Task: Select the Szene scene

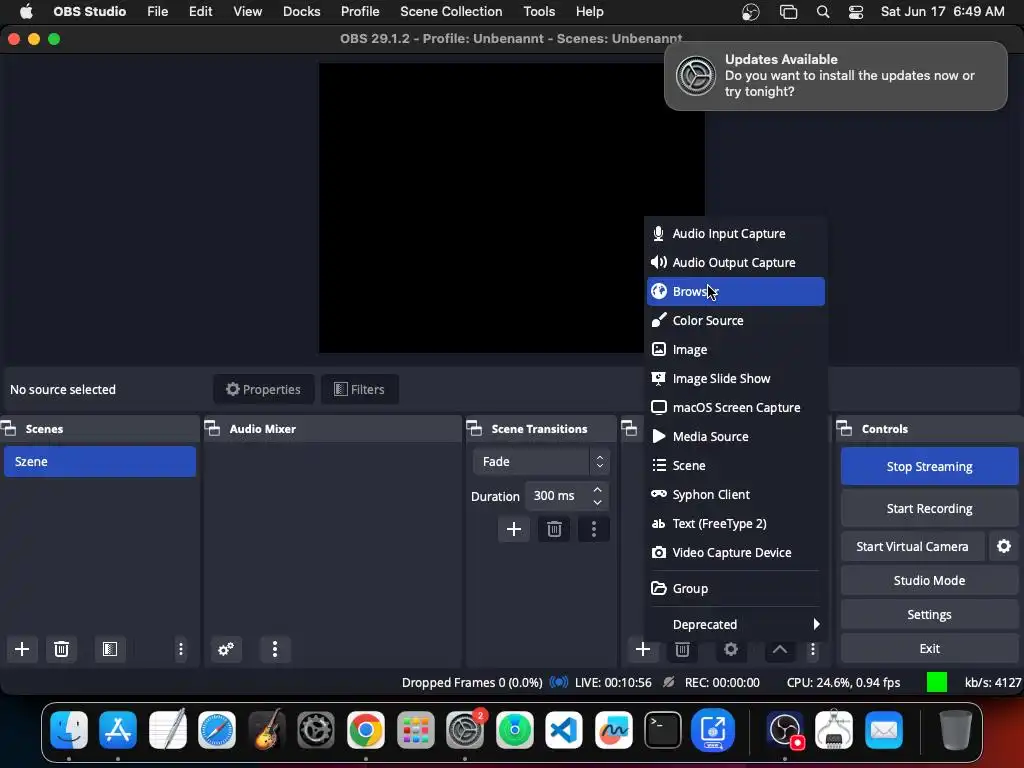Action: pos(100,462)
